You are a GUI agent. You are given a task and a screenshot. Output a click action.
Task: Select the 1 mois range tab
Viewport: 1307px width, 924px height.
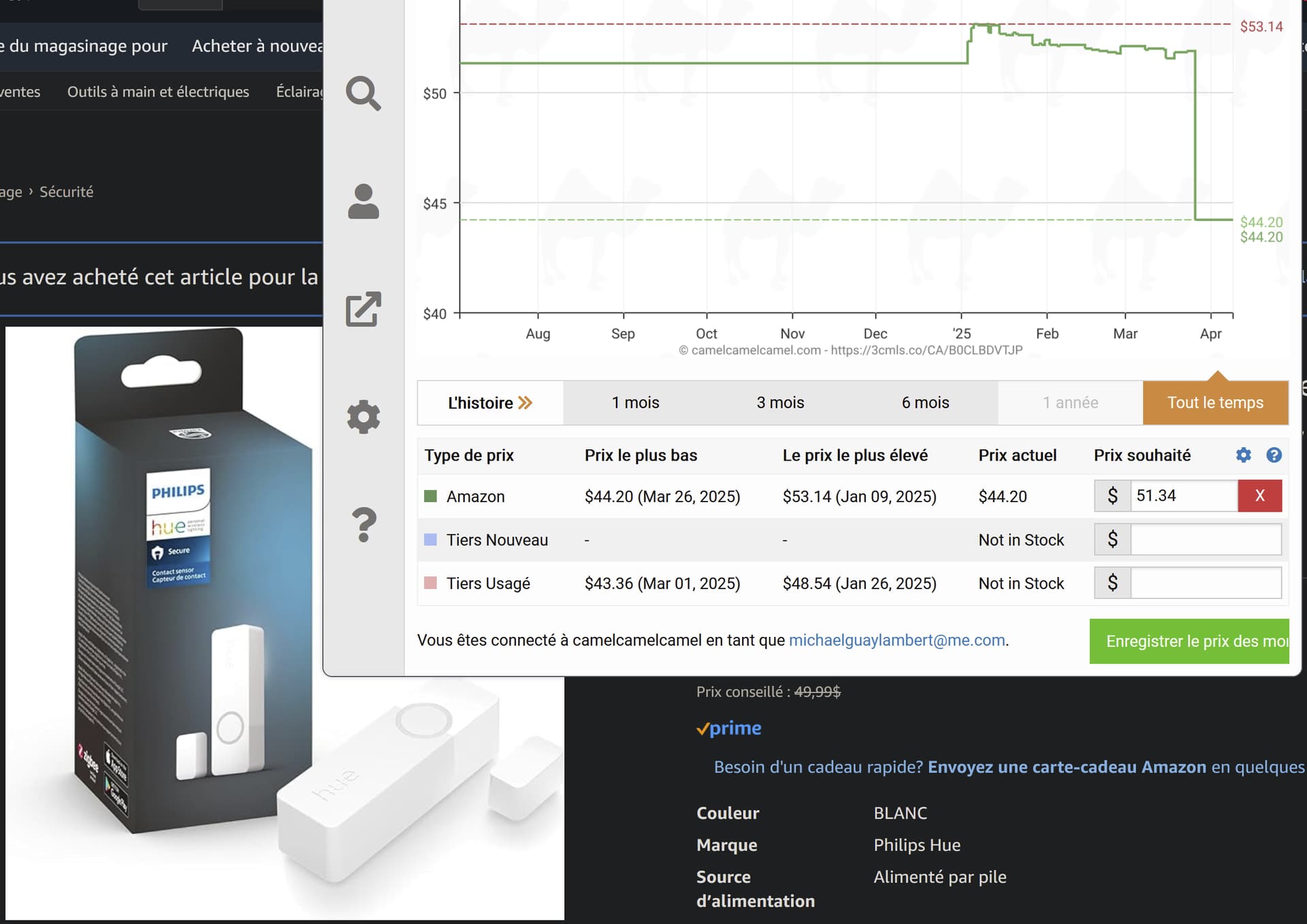(635, 403)
